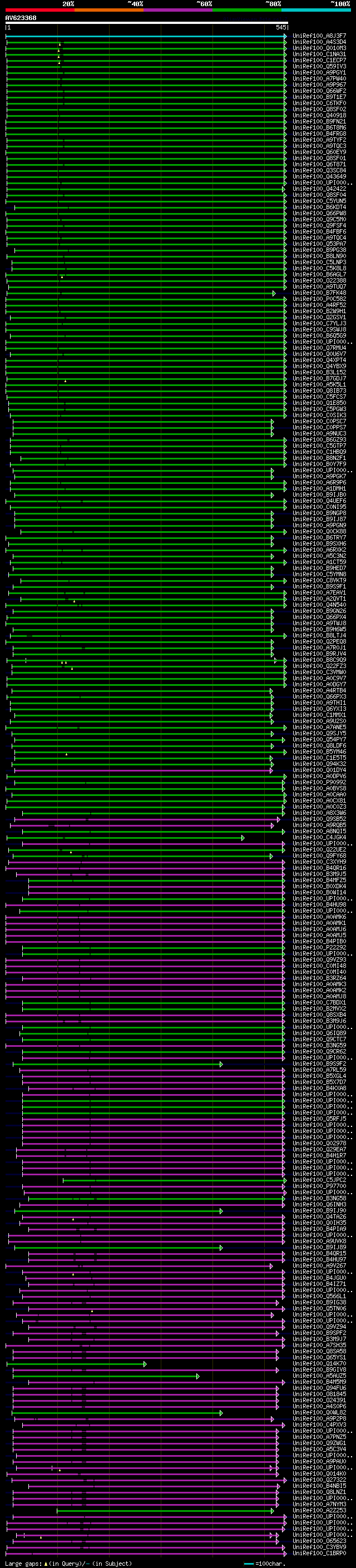
Task: Select the UniRef100_C6TKF0 entry
Action: coord(319,103)
